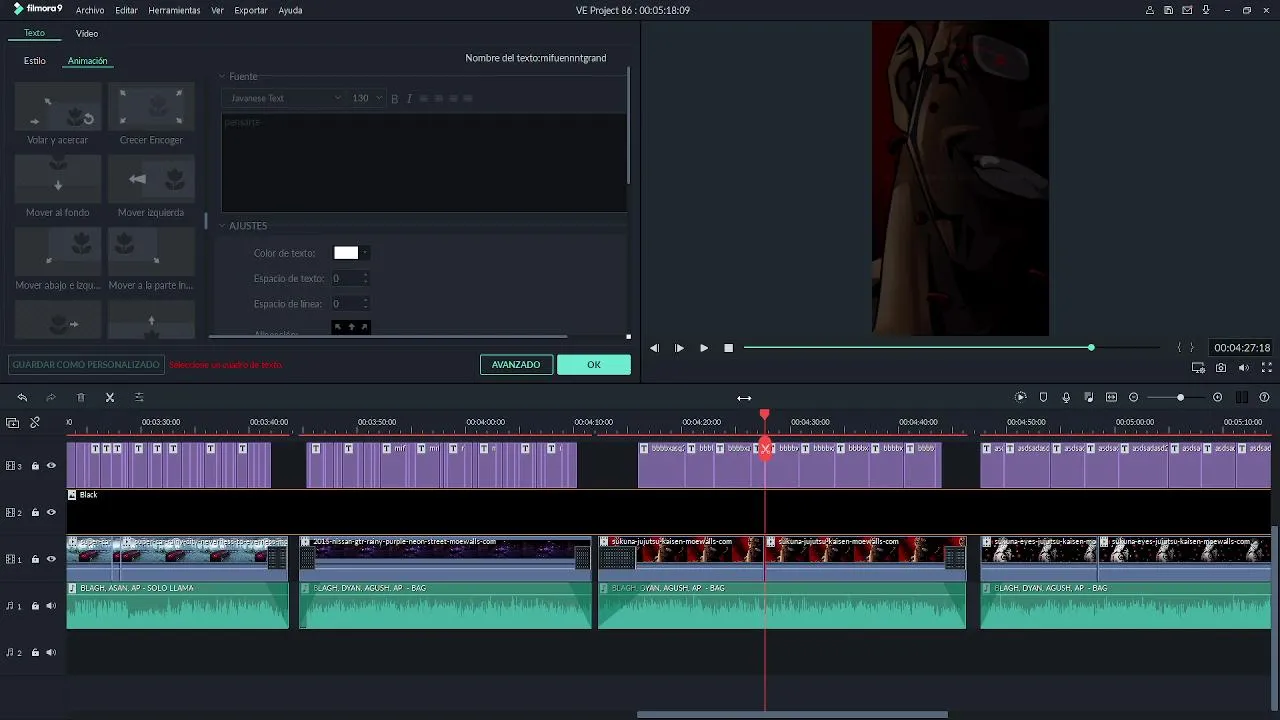Open audio mixer music note icon
Screen dimensions: 1280x720
click(x=1088, y=397)
